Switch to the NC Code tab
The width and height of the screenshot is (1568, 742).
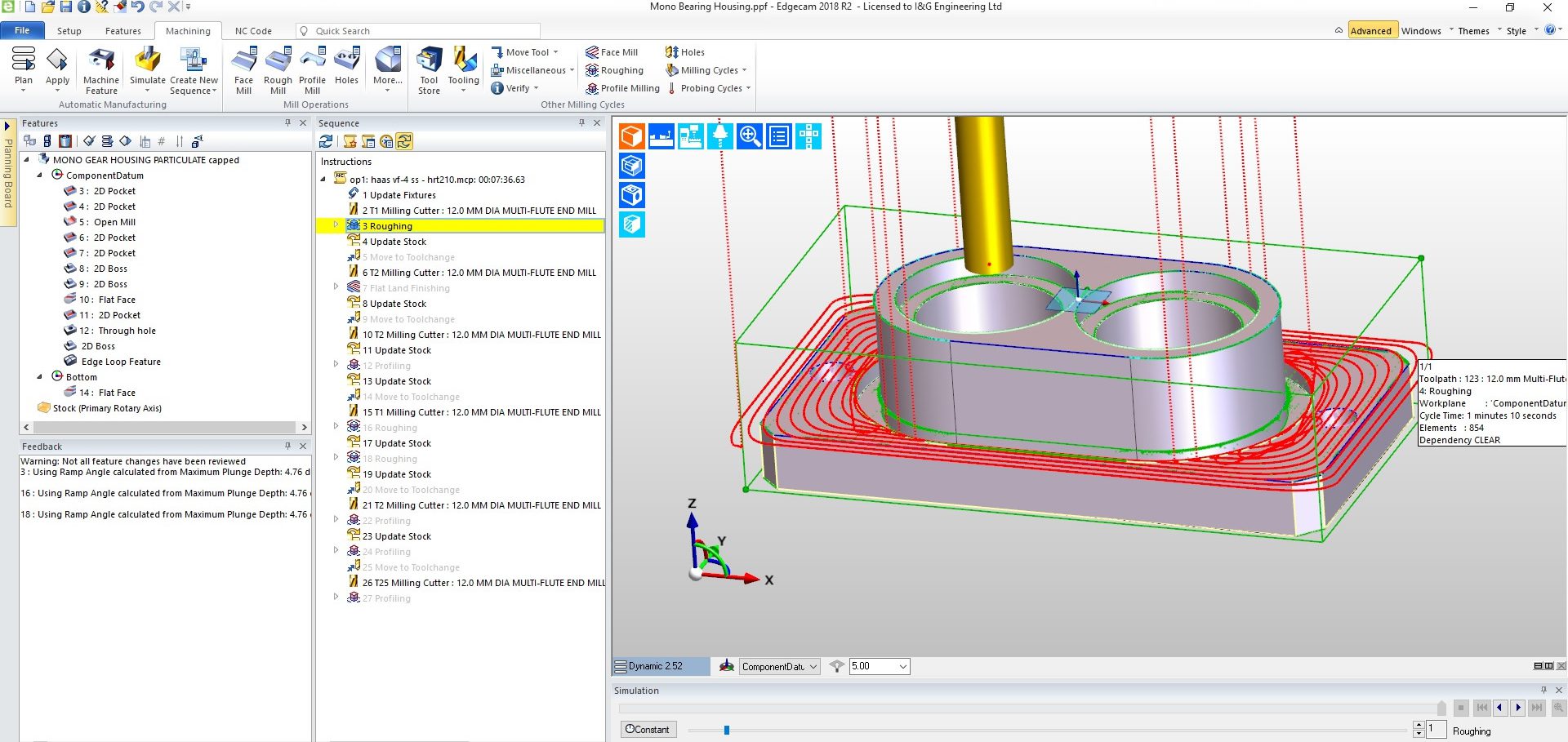pos(253,31)
